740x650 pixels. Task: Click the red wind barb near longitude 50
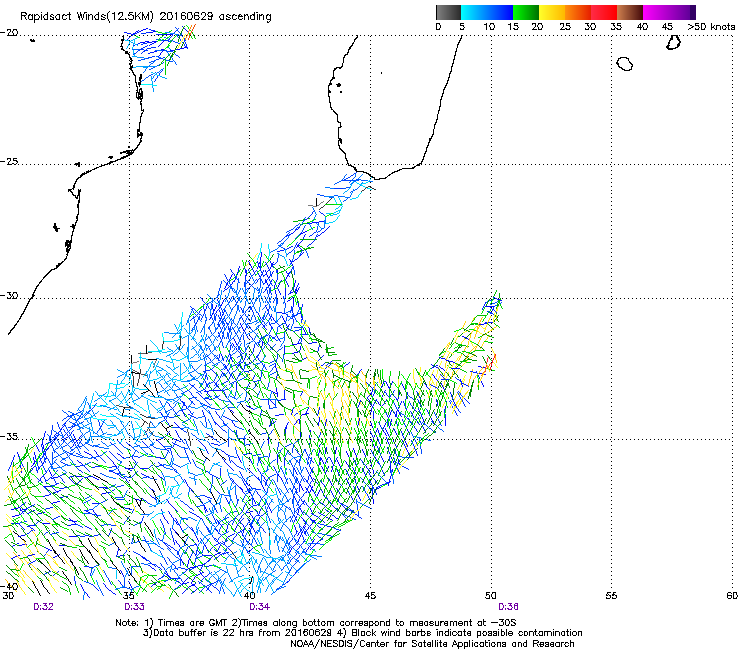(489, 363)
